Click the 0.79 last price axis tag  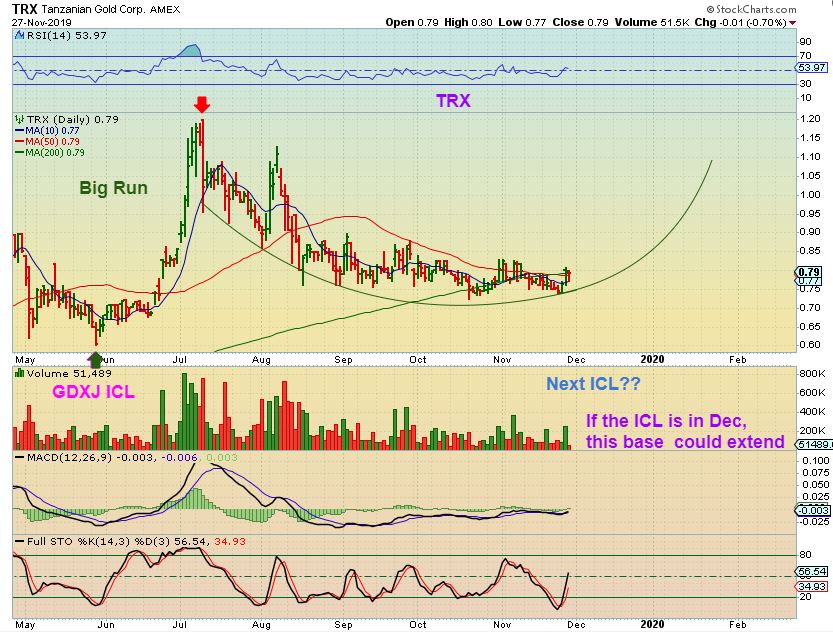click(809, 272)
